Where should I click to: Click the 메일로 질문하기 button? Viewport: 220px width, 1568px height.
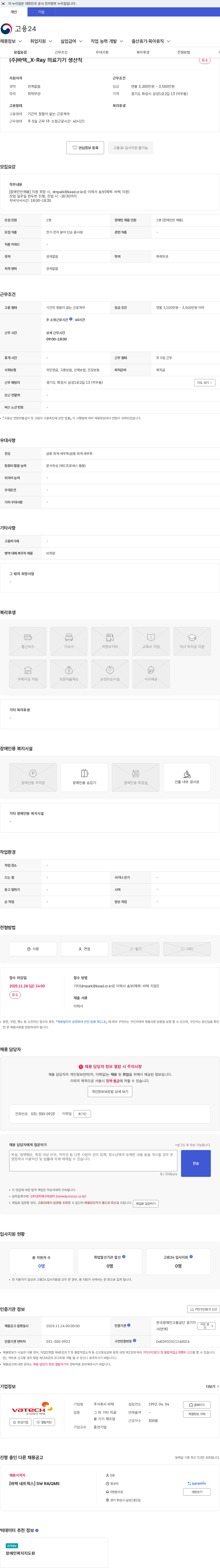pos(146,1203)
